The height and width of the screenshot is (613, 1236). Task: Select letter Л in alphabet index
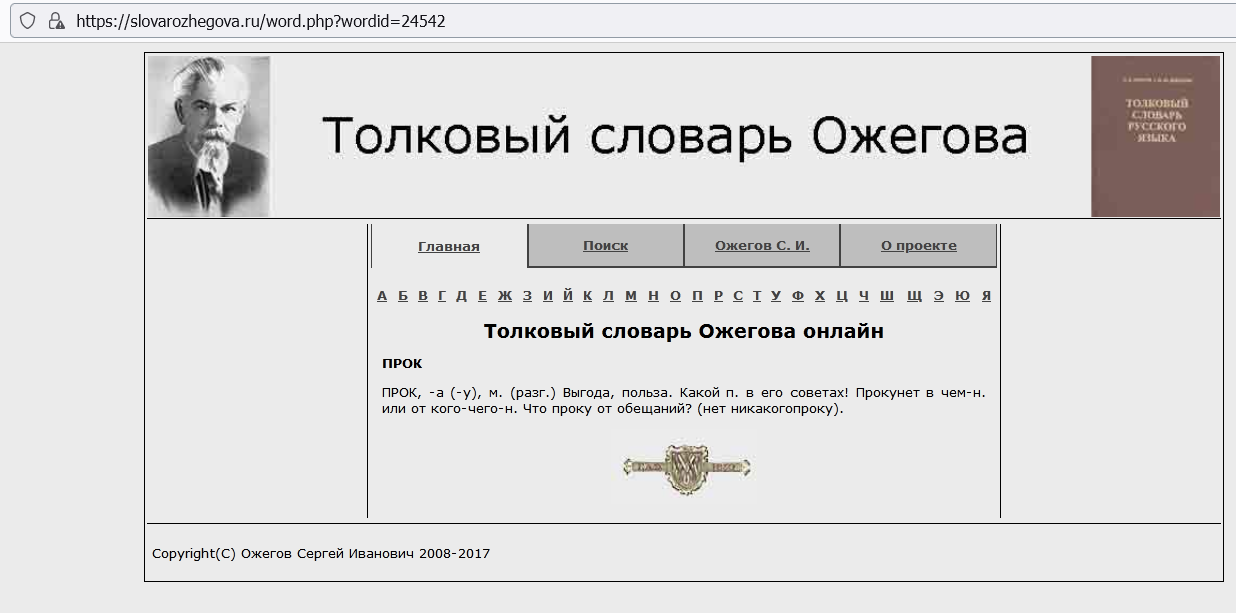608,295
